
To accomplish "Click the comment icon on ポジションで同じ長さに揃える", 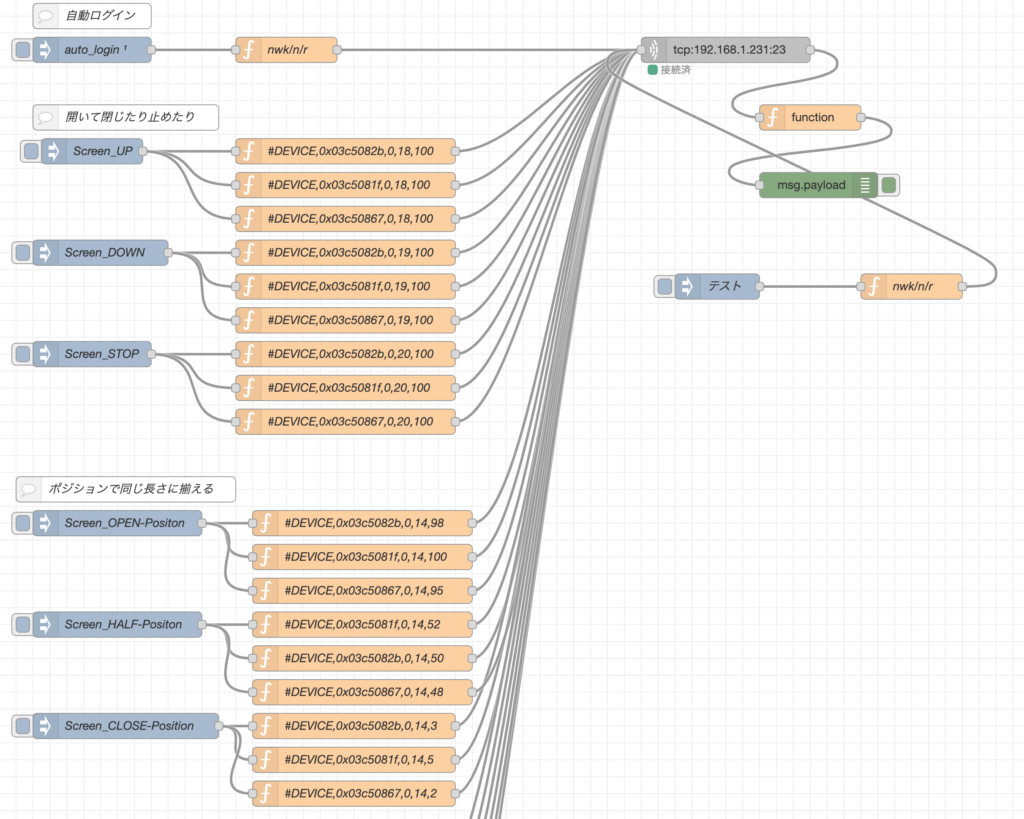I will click(x=30, y=489).
